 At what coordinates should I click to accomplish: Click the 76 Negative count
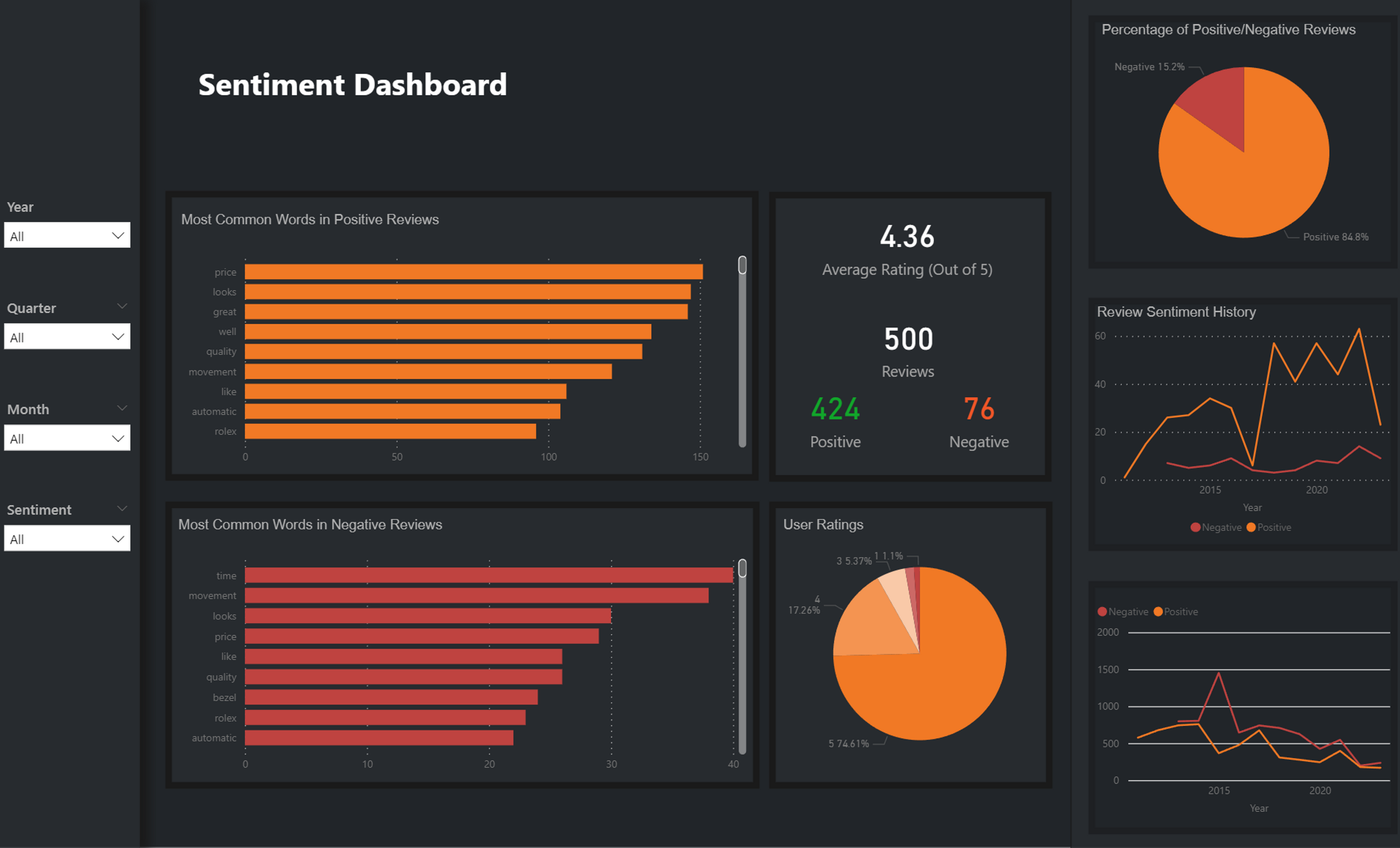pos(979,409)
